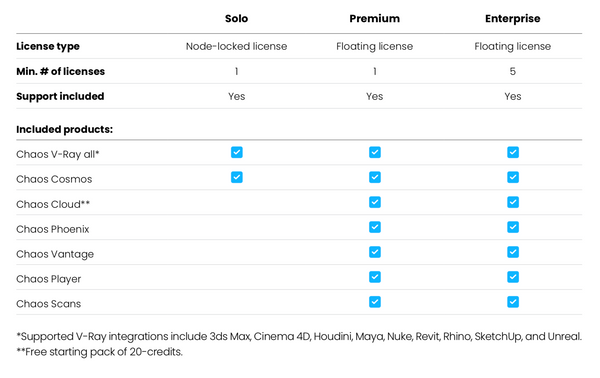Click the Included products heading
The height and width of the screenshot is (378, 600).
(x=64, y=129)
